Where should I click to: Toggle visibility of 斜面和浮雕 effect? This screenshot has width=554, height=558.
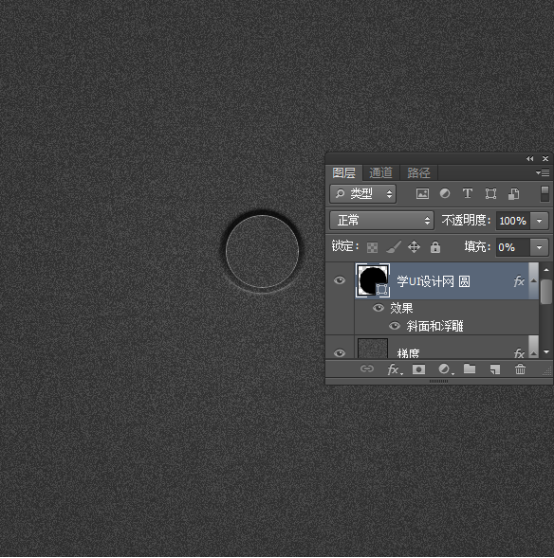pyautogui.click(x=394, y=326)
